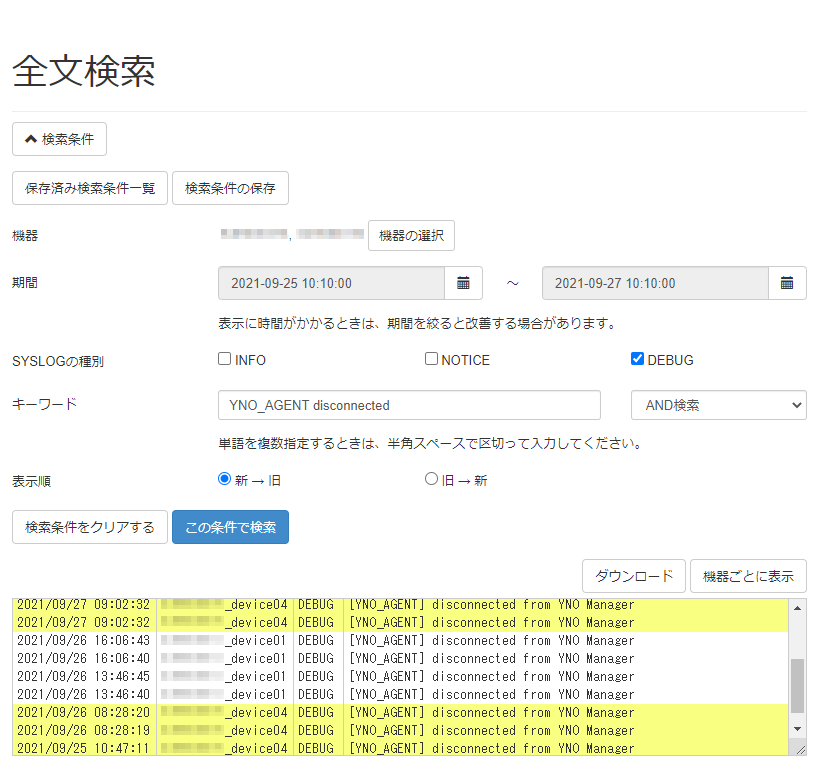Download the search results
Screen dimensions: 820x770
[x=633, y=576]
